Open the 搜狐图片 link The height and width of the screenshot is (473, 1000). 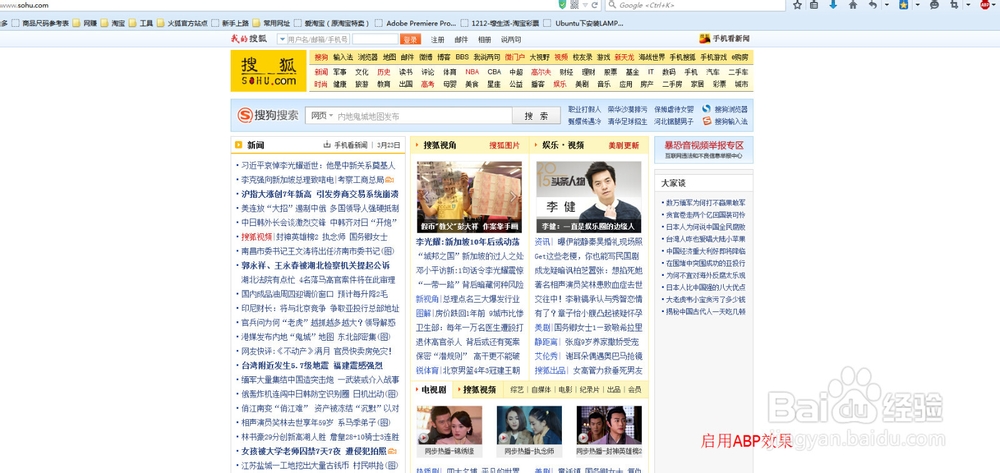coord(504,145)
